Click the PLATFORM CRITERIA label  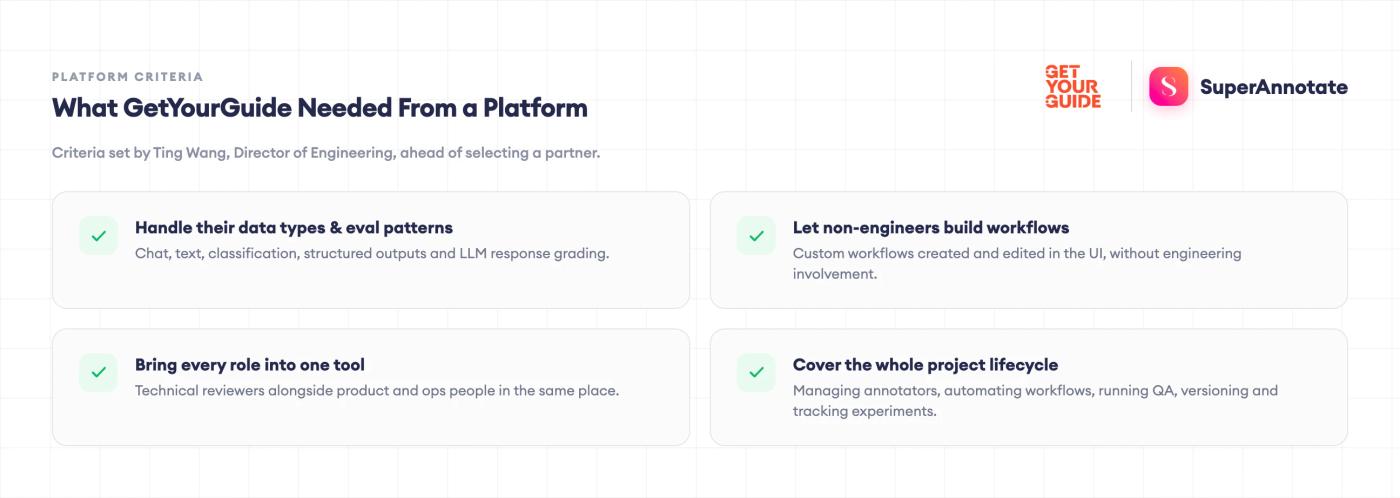pos(128,77)
